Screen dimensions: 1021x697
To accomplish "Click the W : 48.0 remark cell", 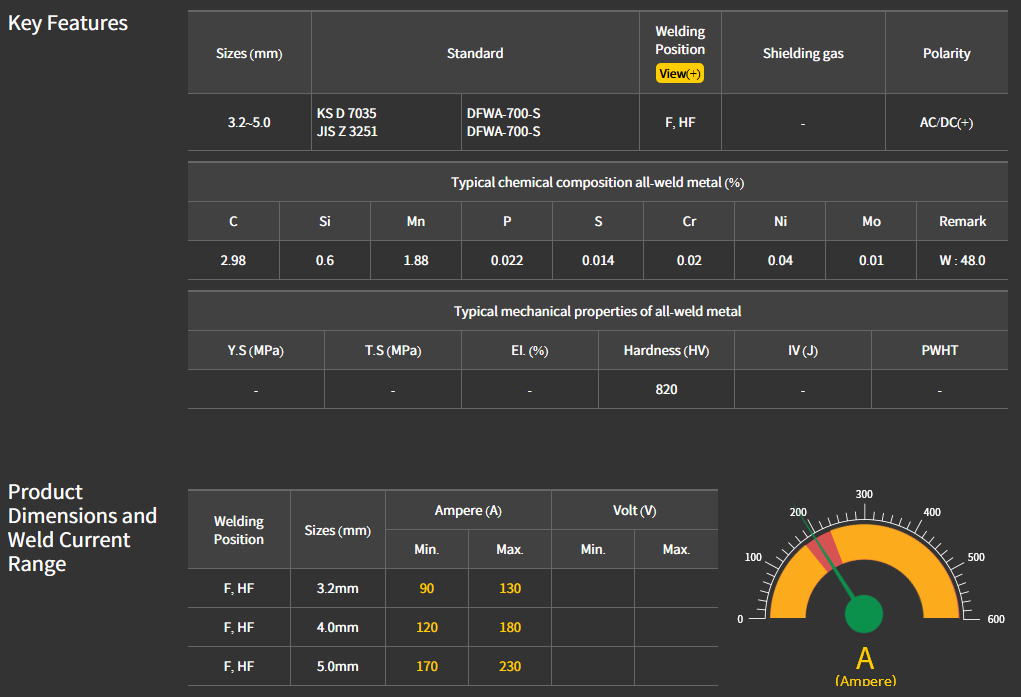I will [962, 260].
